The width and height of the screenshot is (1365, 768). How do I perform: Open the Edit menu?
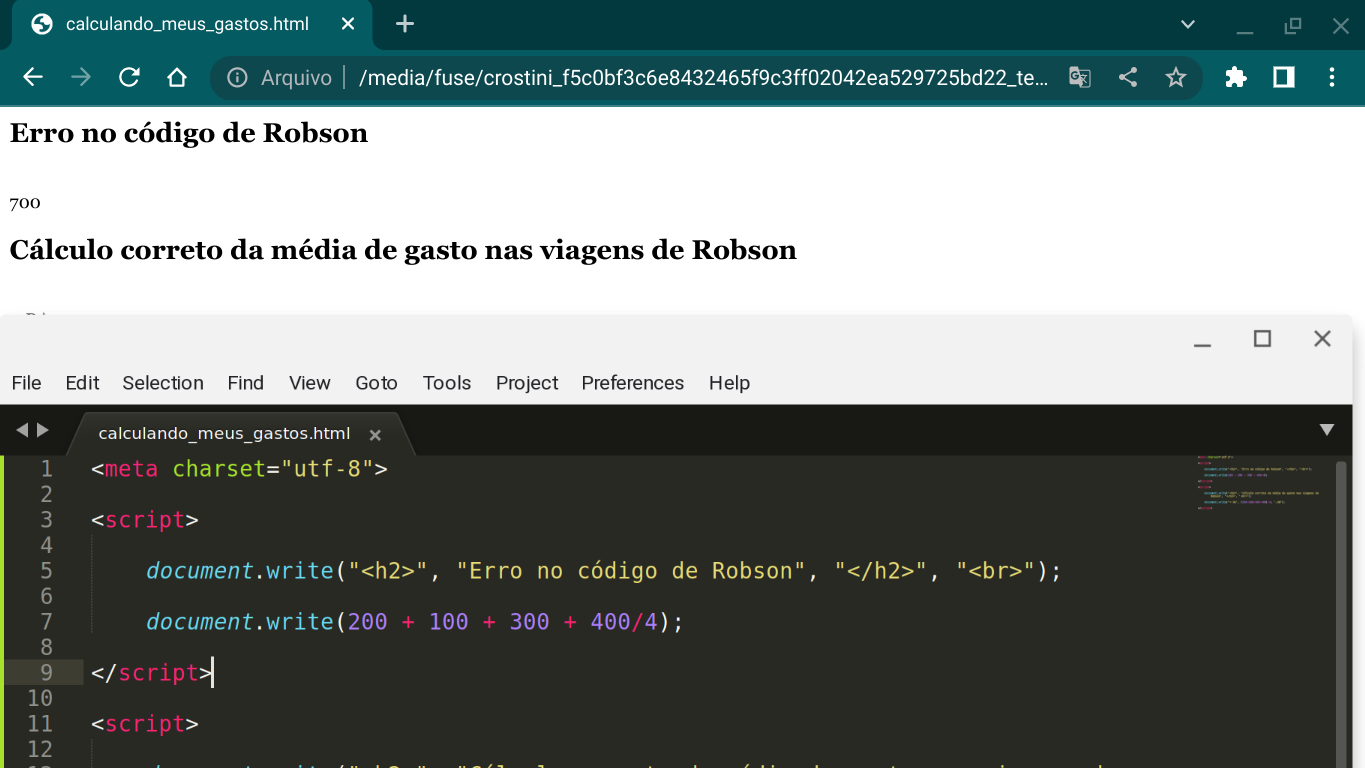[x=82, y=383]
